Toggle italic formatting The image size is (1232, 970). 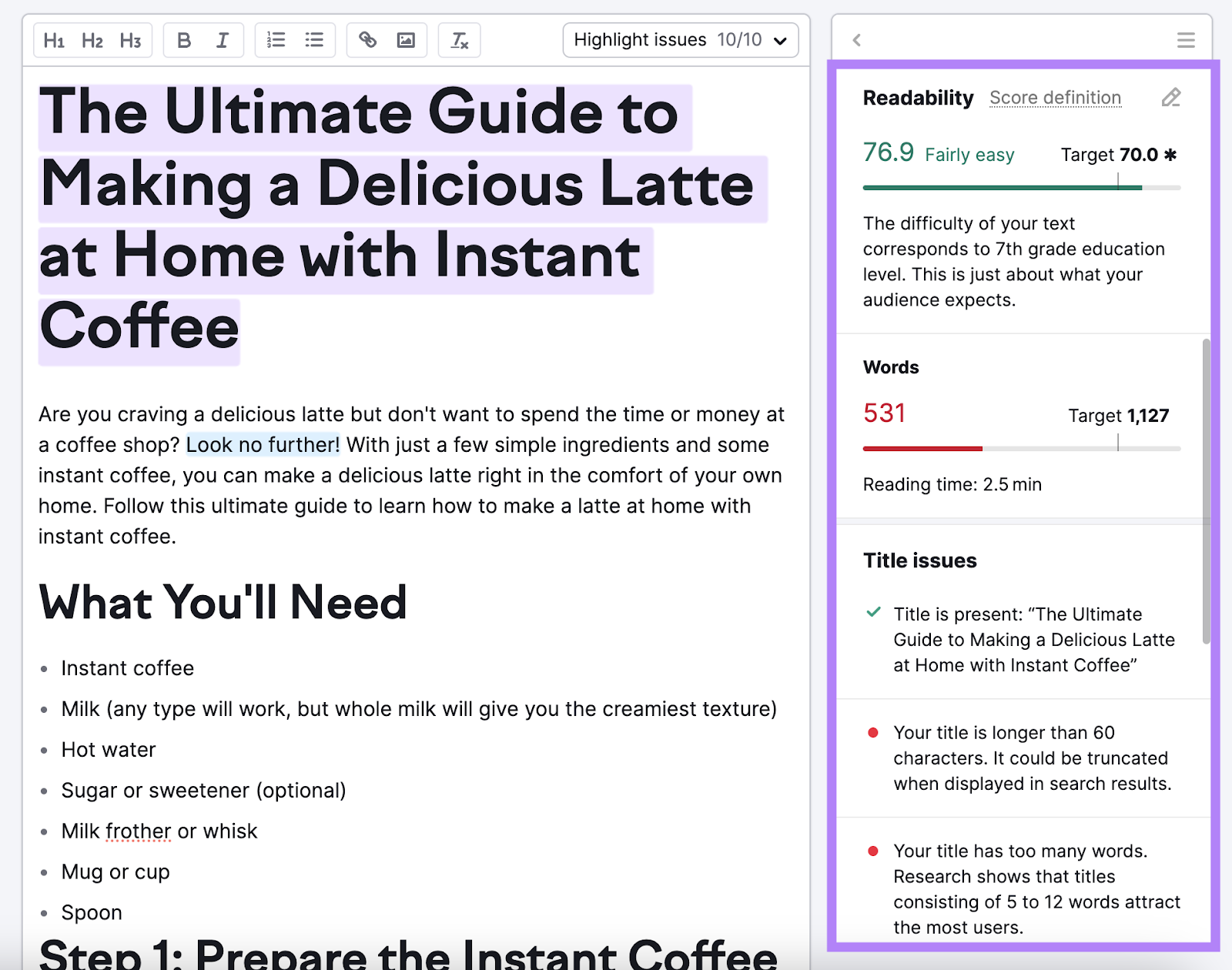222,40
